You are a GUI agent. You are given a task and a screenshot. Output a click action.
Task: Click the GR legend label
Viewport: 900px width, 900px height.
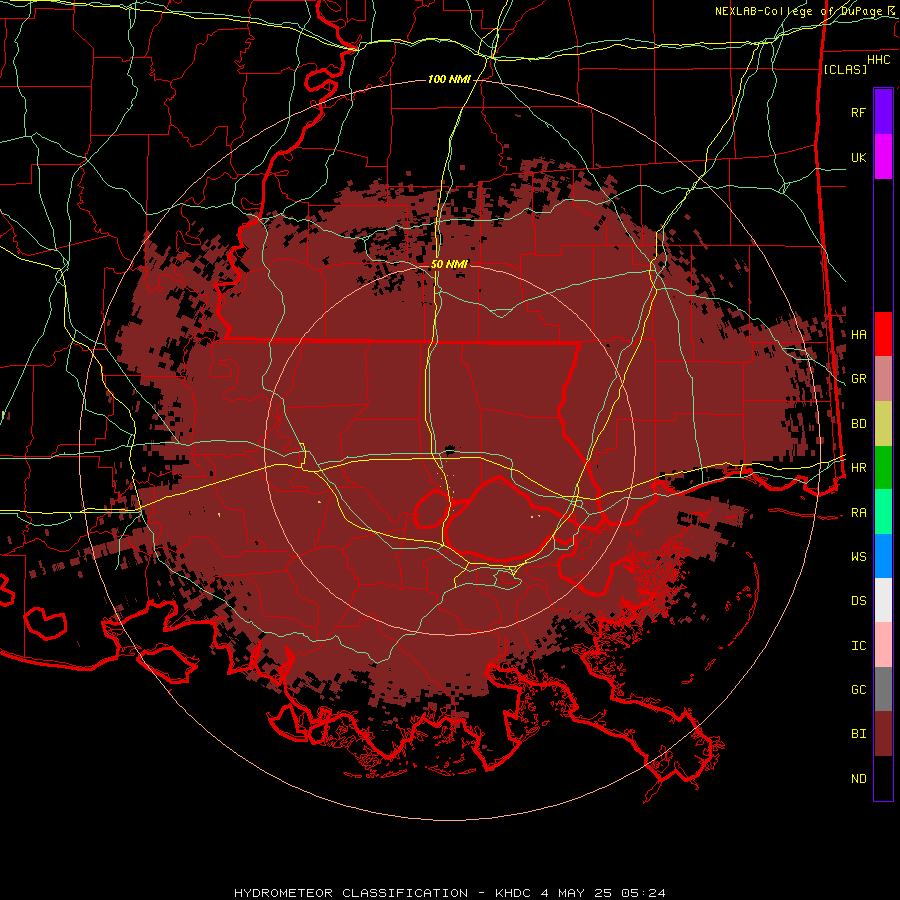coord(859,379)
